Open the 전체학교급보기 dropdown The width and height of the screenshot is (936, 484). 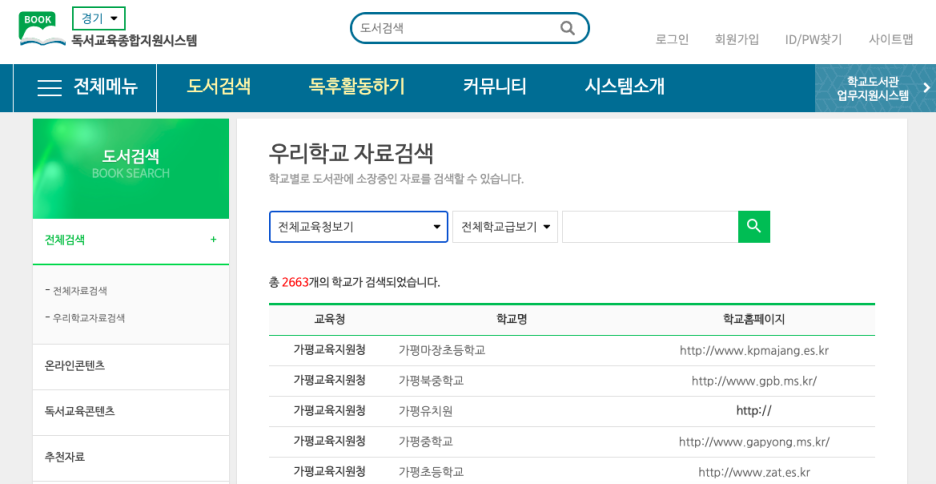[505, 227]
